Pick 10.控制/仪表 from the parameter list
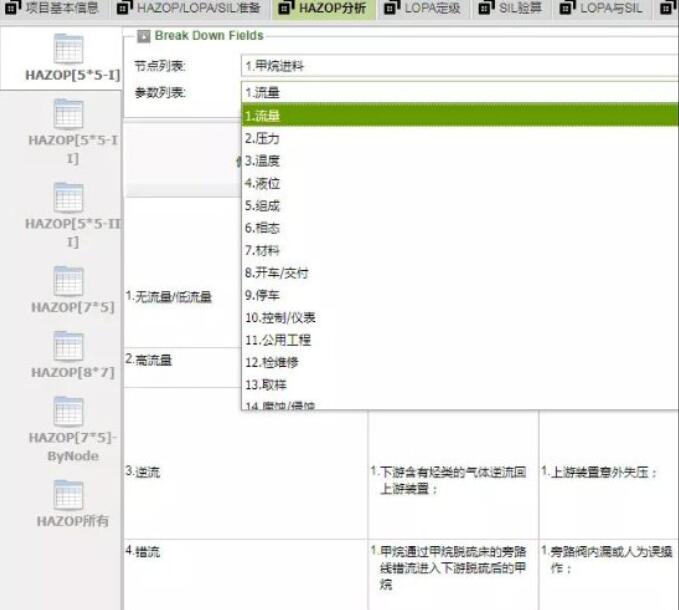 point(282,317)
